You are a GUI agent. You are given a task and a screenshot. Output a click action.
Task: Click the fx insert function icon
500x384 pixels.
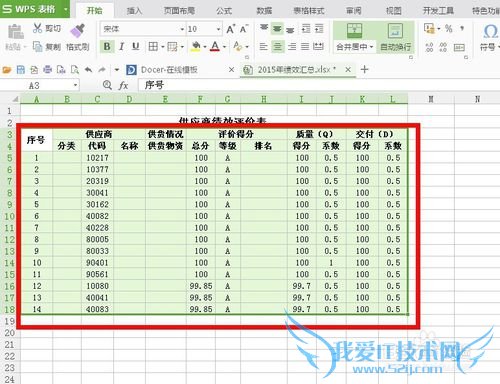coord(123,86)
